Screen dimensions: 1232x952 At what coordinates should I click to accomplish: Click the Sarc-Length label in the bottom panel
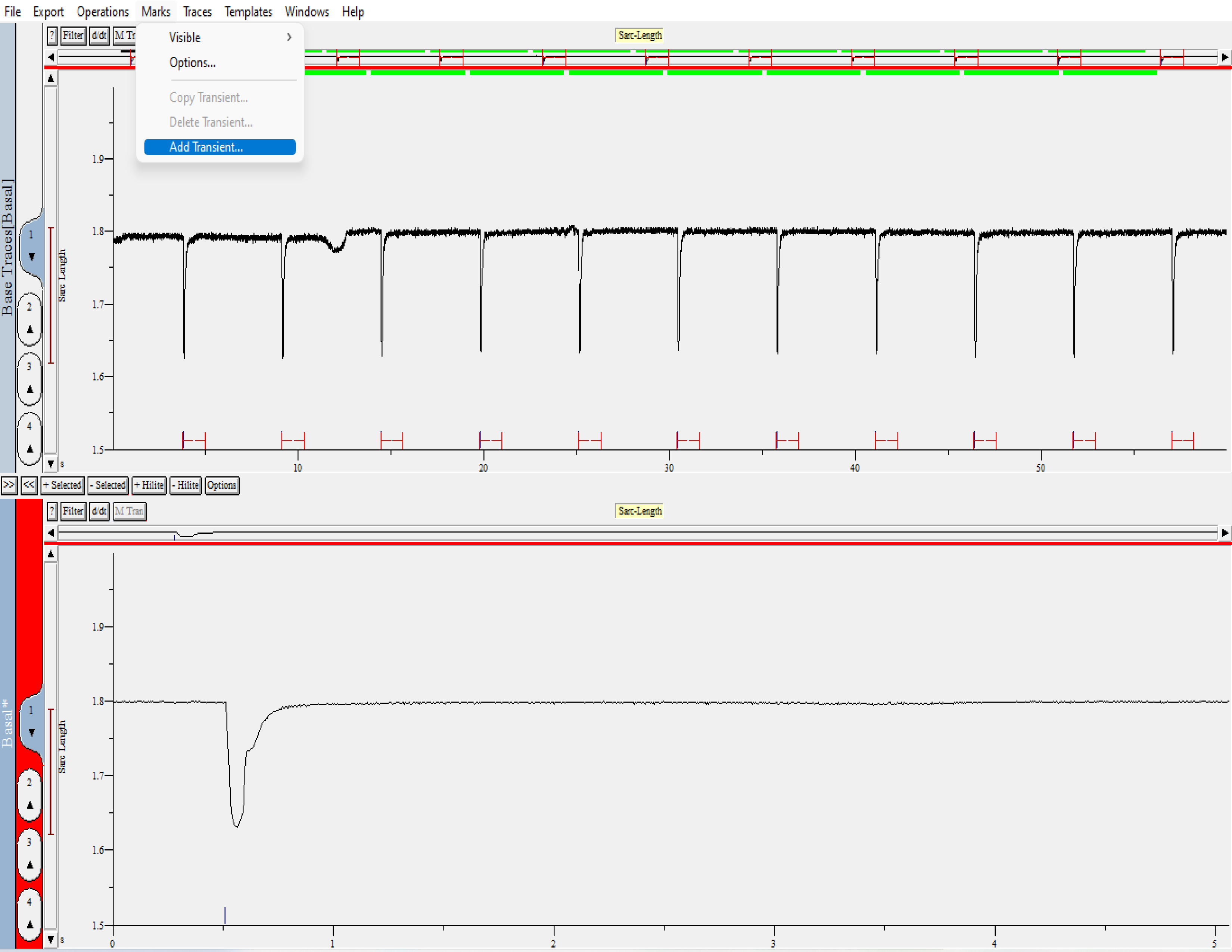click(639, 511)
